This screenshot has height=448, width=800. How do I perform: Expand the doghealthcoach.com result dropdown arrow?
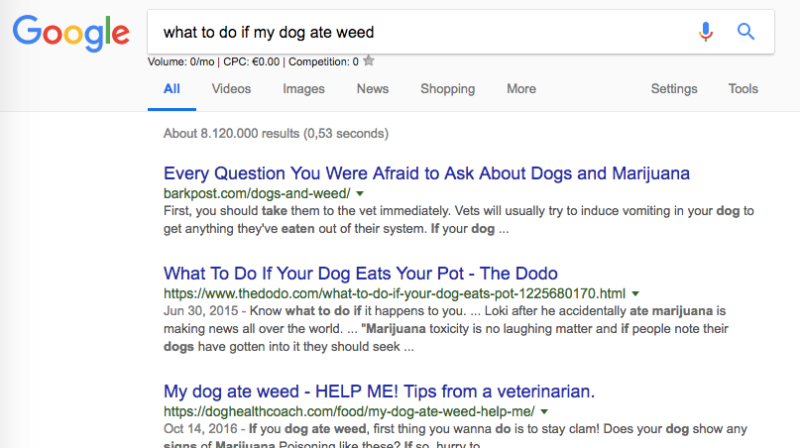point(544,411)
